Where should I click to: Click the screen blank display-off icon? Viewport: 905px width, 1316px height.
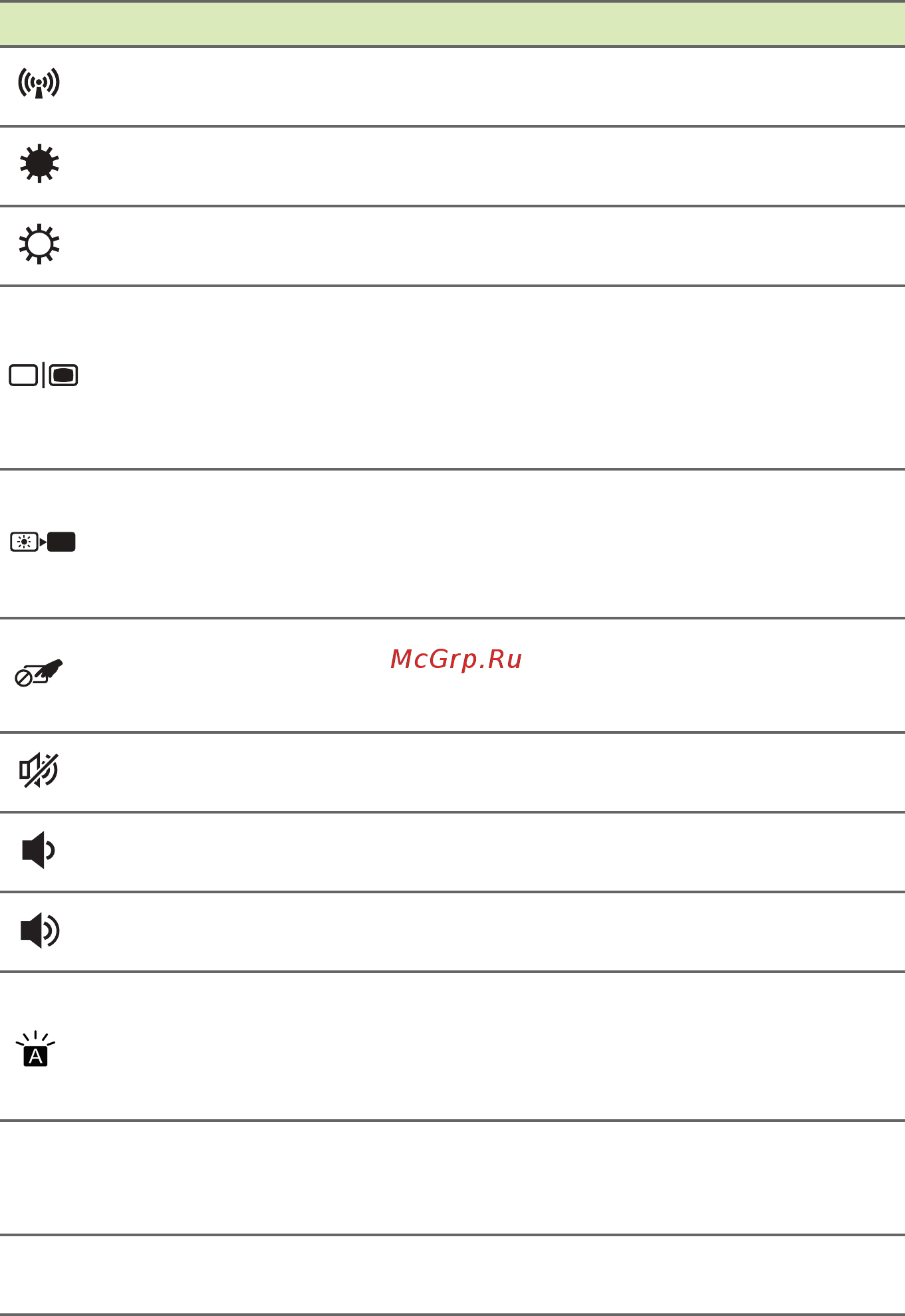click(x=43, y=542)
